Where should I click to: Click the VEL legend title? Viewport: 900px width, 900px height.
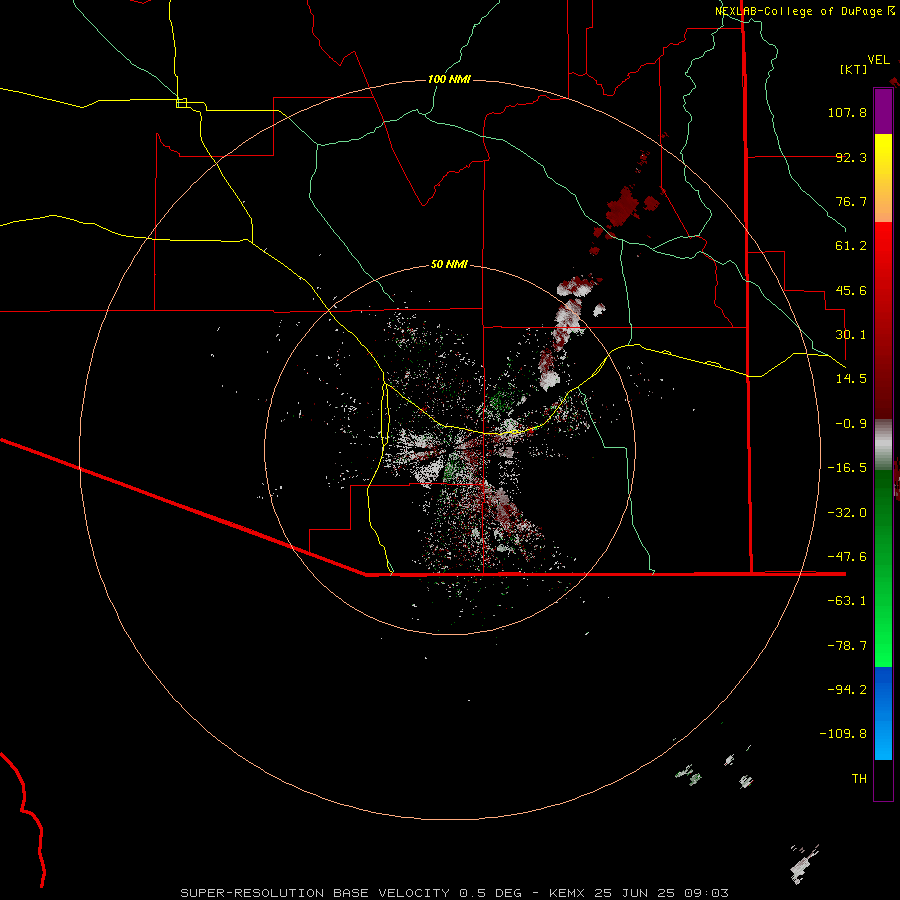878,59
